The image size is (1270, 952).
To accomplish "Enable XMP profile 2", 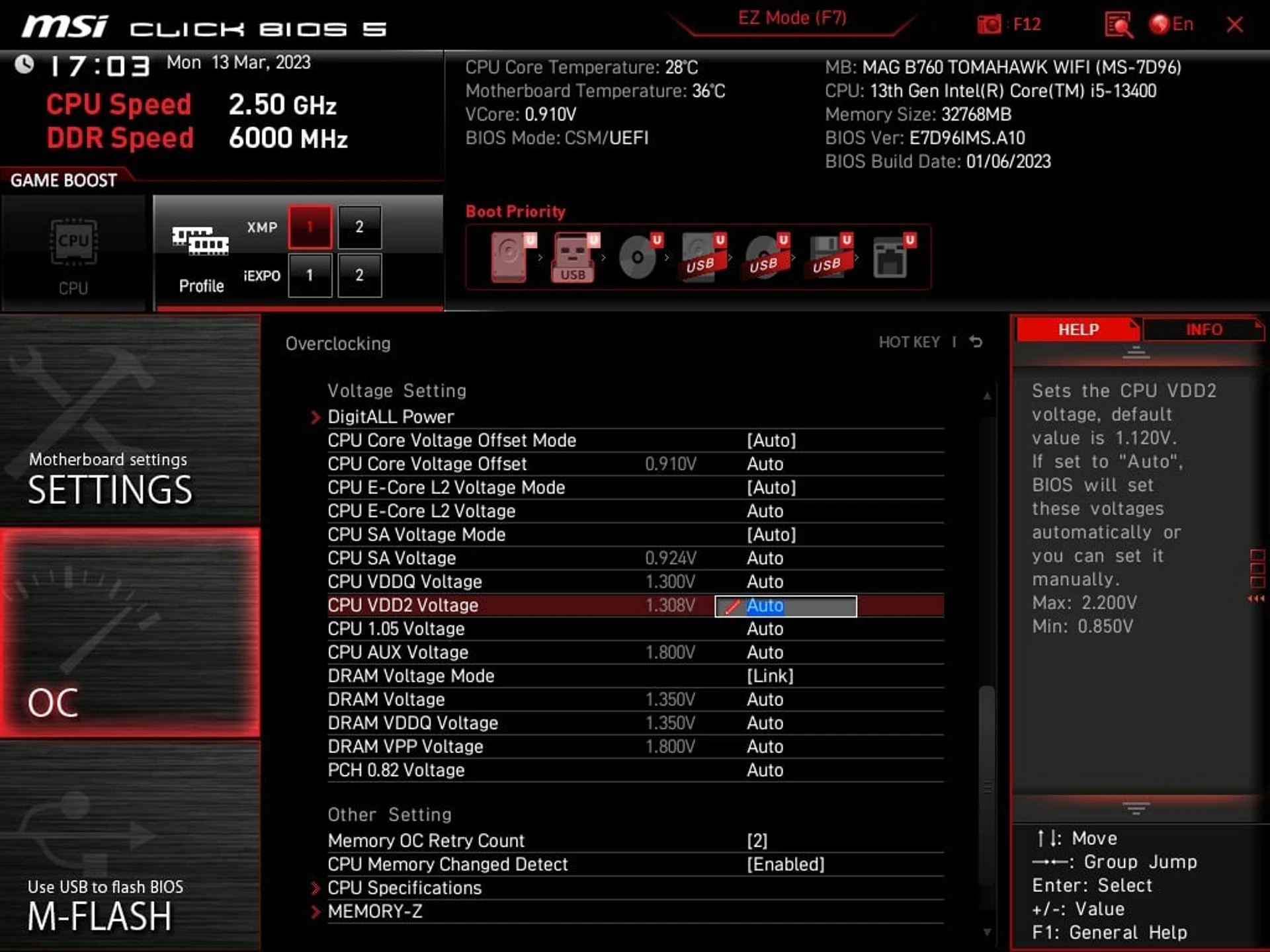I will coord(360,227).
